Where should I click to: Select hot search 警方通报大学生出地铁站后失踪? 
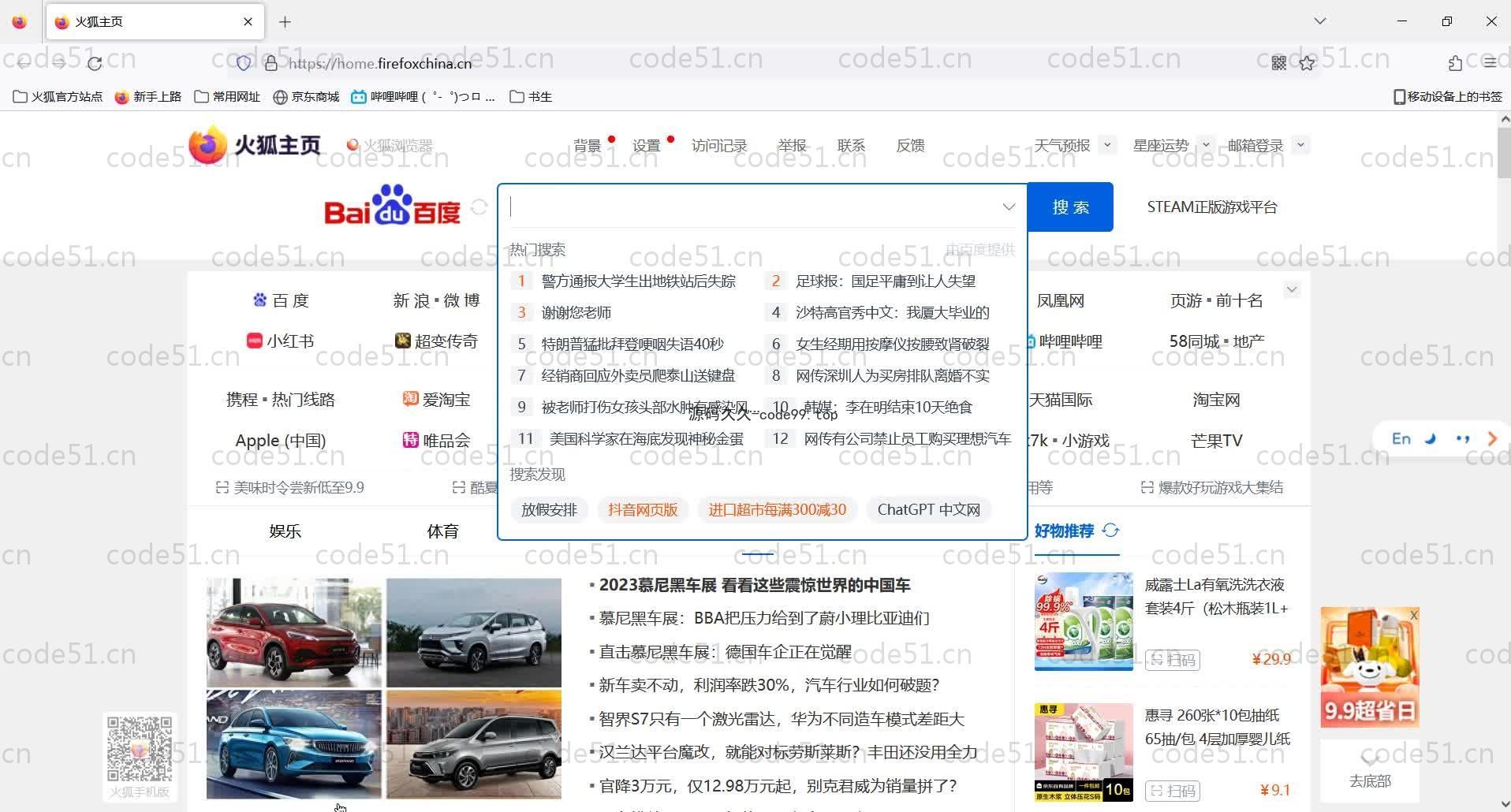click(638, 281)
